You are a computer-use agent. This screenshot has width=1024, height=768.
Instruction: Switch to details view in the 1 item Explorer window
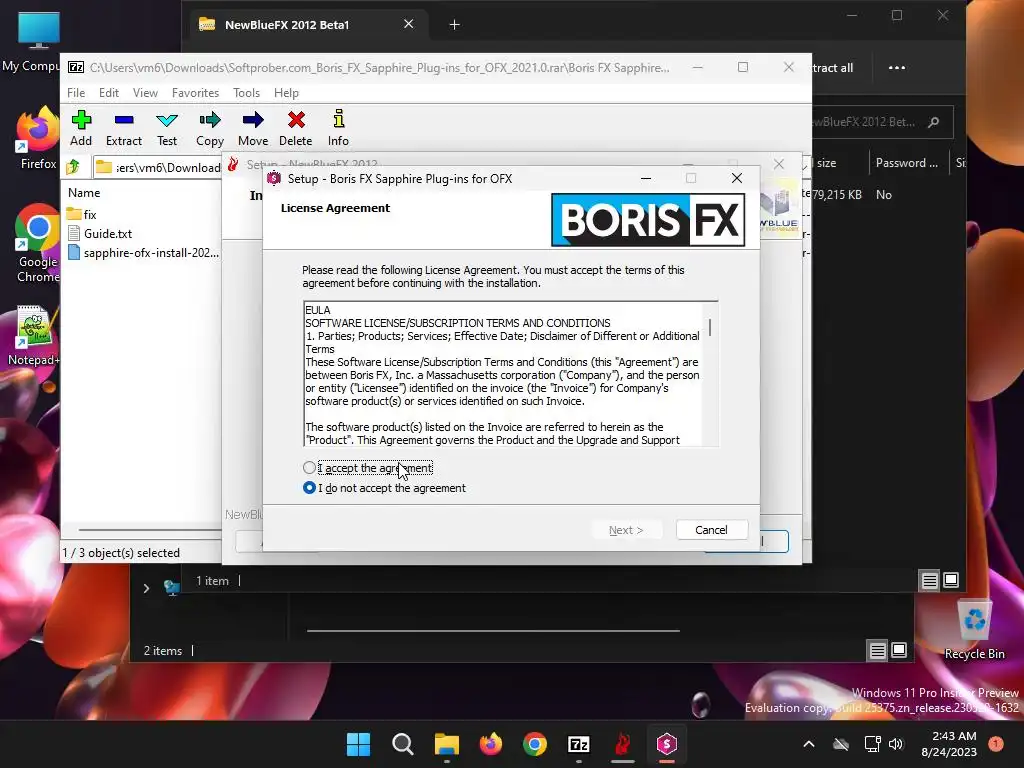(929, 580)
